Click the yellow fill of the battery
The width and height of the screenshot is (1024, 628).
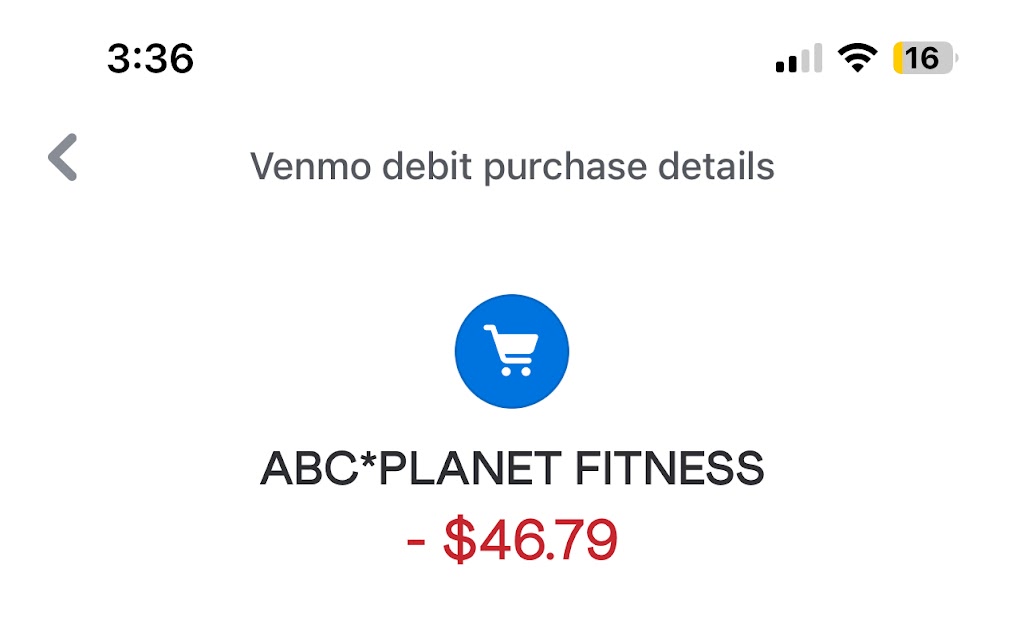(900, 58)
